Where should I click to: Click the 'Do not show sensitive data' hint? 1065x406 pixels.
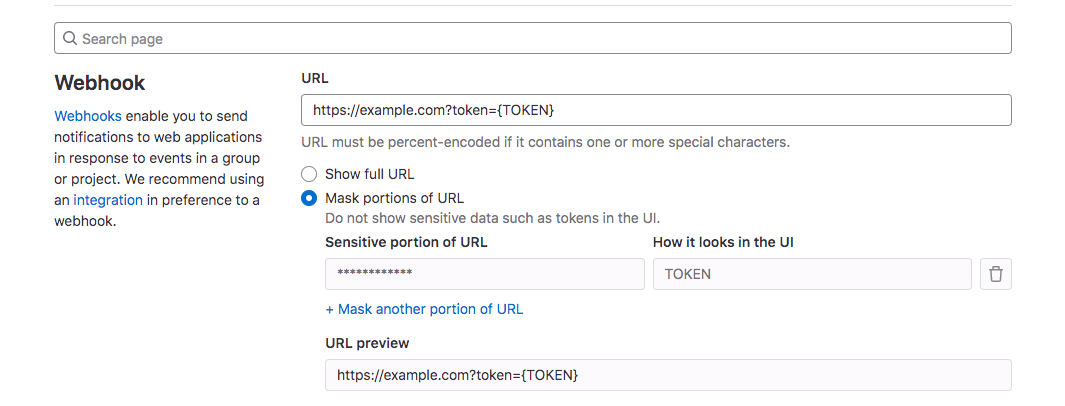(492, 217)
